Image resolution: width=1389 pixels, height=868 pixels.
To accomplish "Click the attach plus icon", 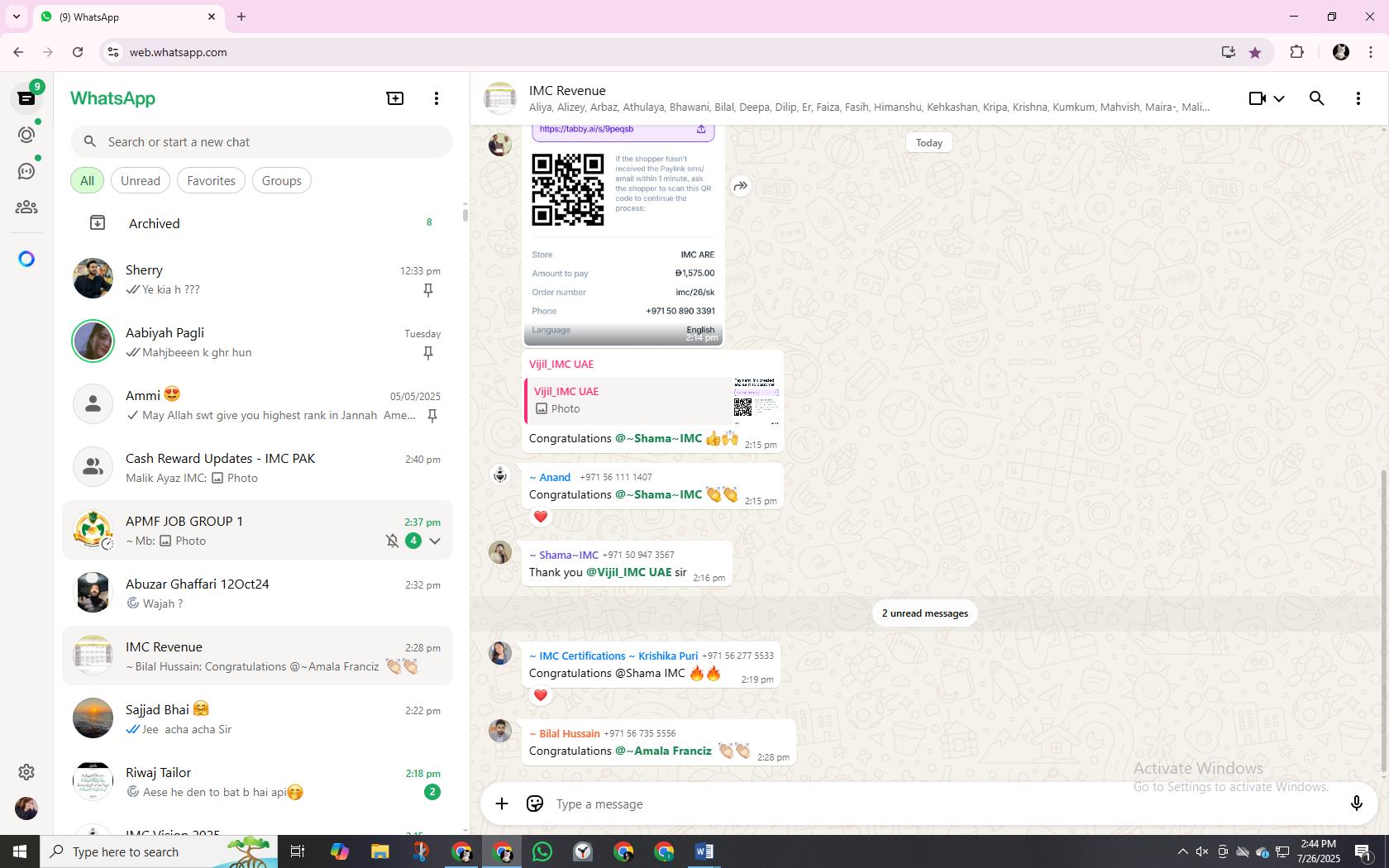I will tap(502, 804).
